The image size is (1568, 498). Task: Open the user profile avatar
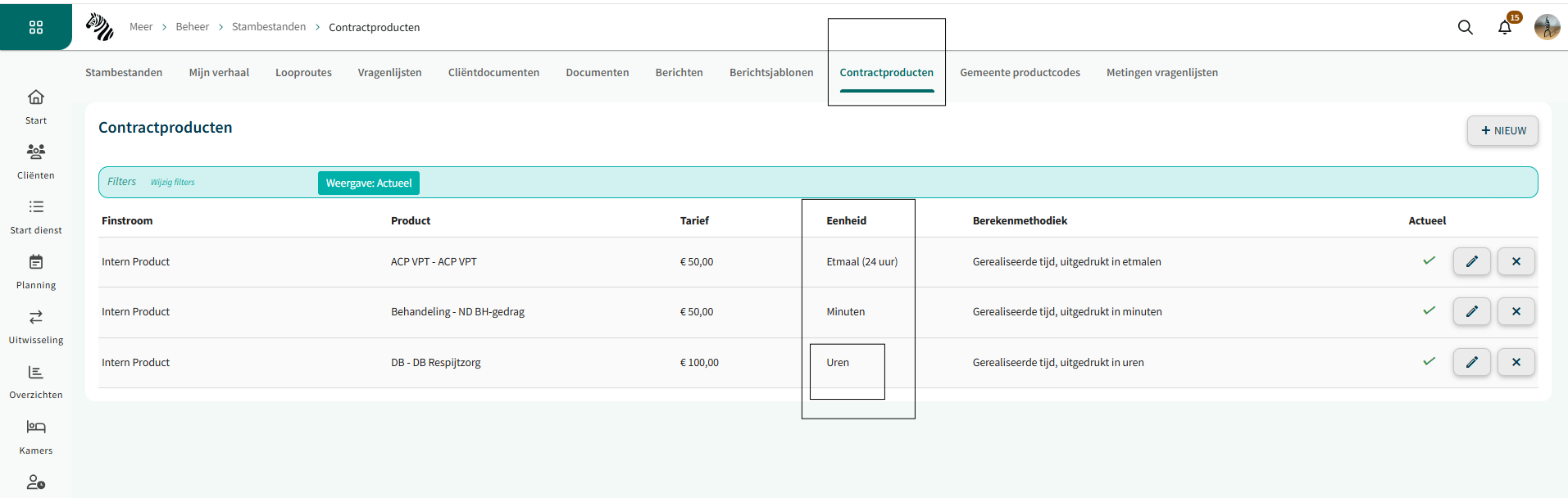tap(1547, 27)
